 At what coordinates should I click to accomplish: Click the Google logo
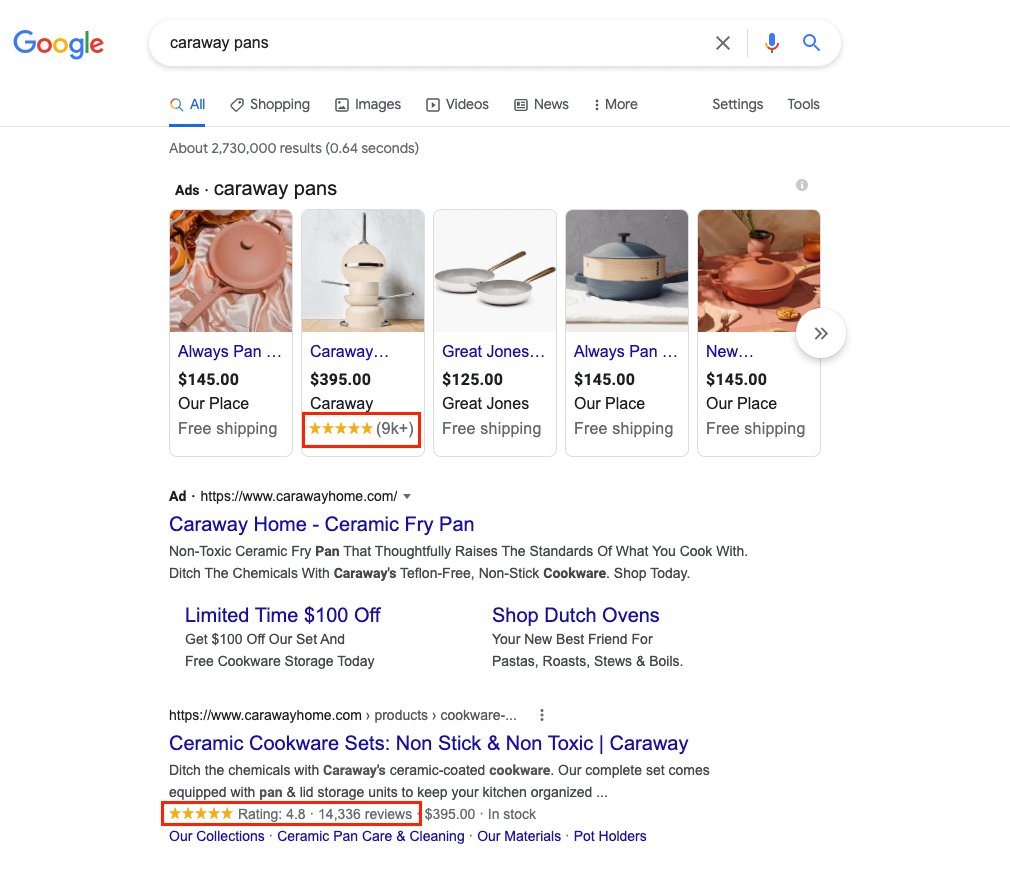click(58, 43)
